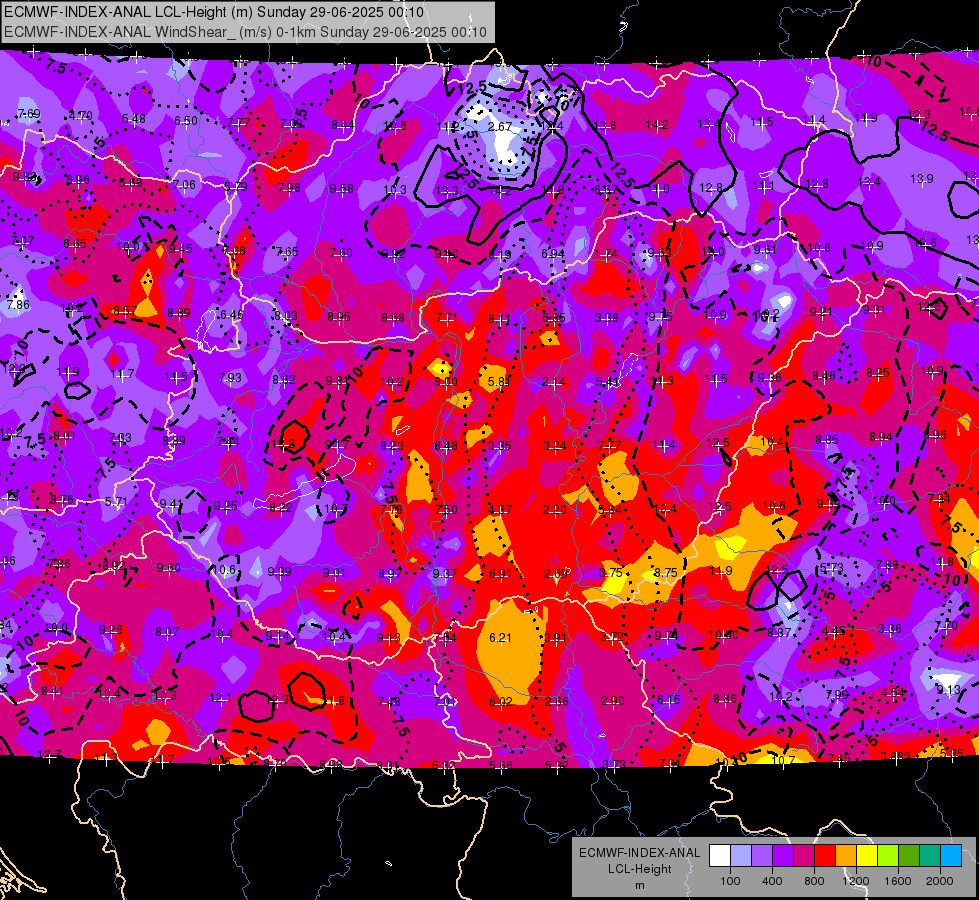Click the legend label LCL-Height
This screenshot has width=979, height=900.
639,869
